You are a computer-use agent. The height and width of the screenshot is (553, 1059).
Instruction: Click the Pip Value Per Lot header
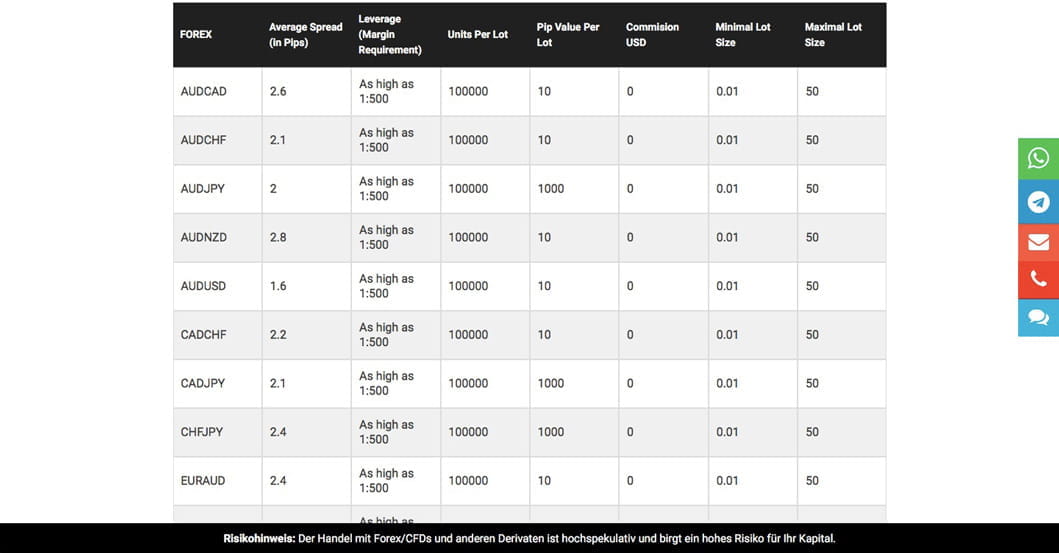(568, 34)
